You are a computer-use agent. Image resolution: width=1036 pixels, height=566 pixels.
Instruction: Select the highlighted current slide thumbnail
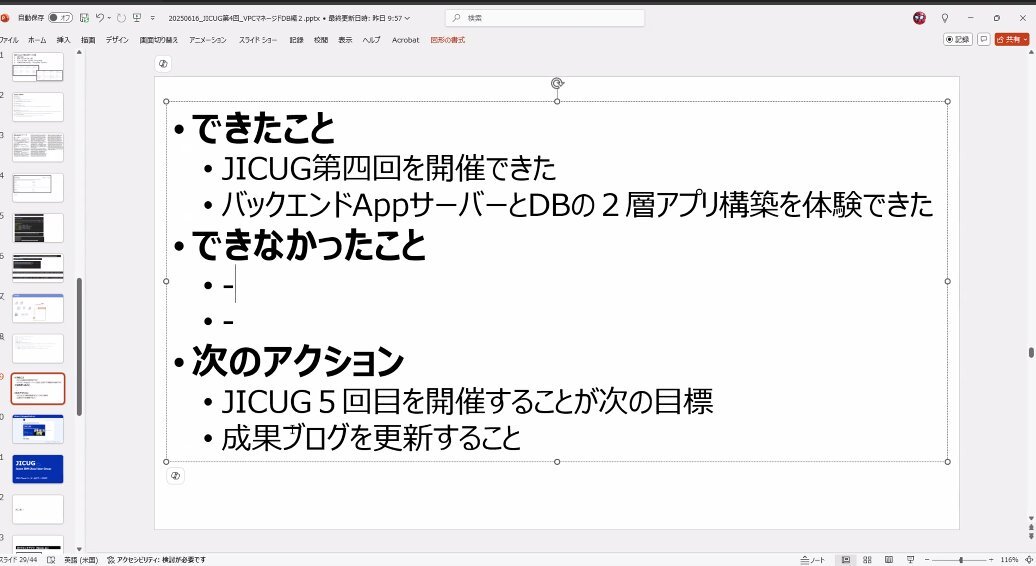point(38,389)
